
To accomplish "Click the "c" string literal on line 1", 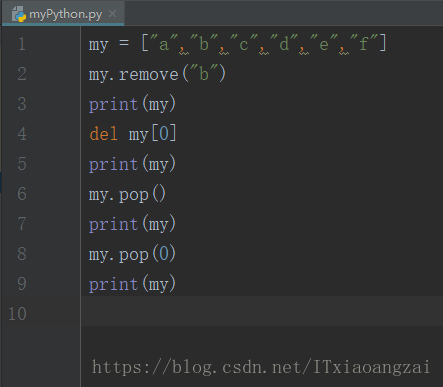I will coord(244,43).
